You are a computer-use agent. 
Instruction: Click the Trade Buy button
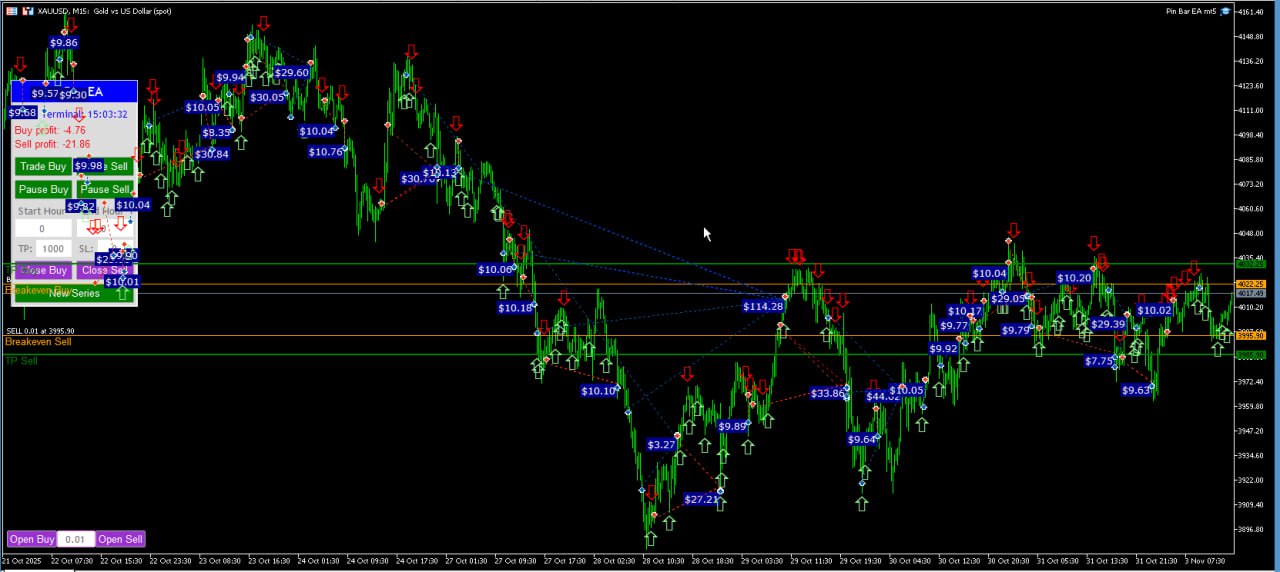click(43, 166)
